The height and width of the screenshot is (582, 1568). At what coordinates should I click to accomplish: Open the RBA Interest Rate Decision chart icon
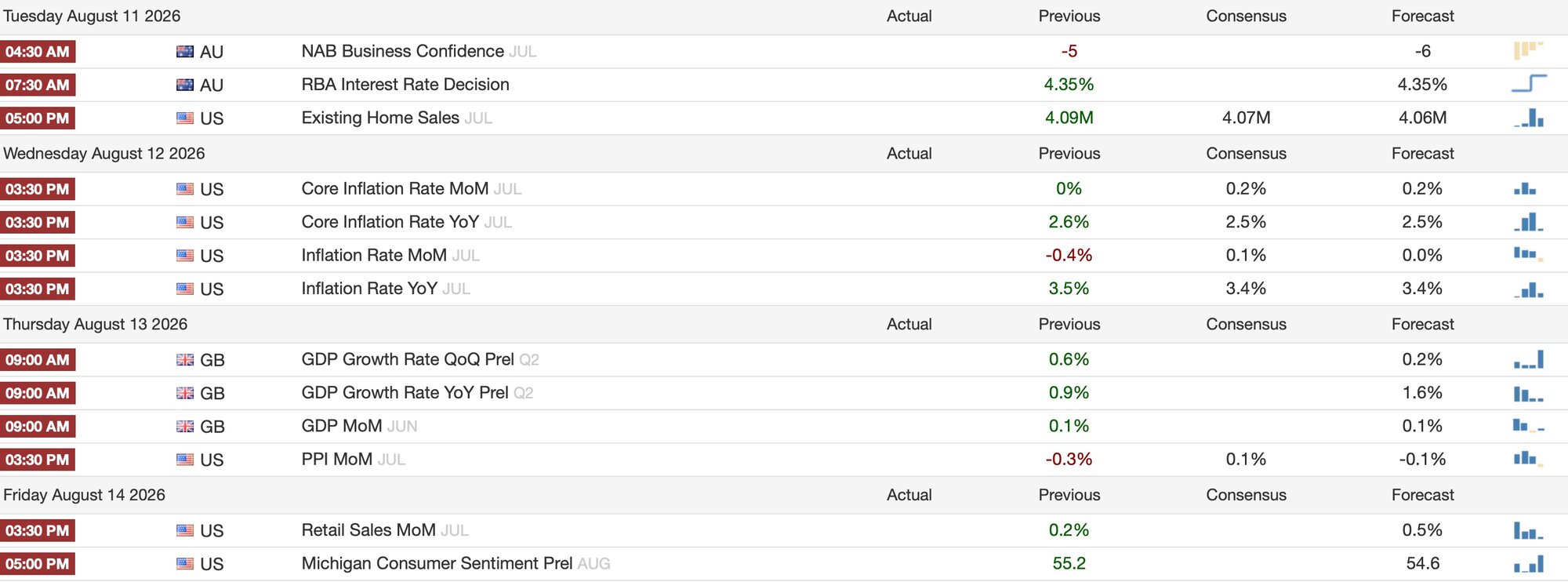(1529, 84)
